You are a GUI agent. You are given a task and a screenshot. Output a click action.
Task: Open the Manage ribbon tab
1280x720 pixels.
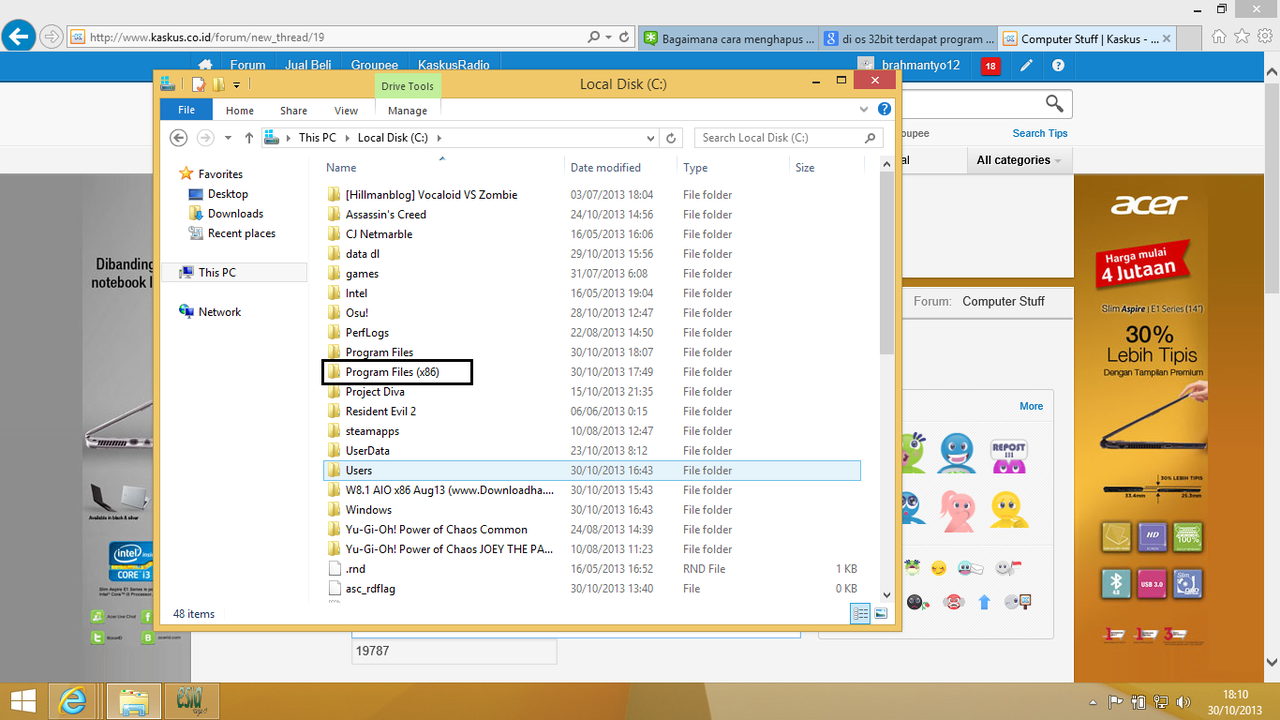pyautogui.click(x=407, y=110)
